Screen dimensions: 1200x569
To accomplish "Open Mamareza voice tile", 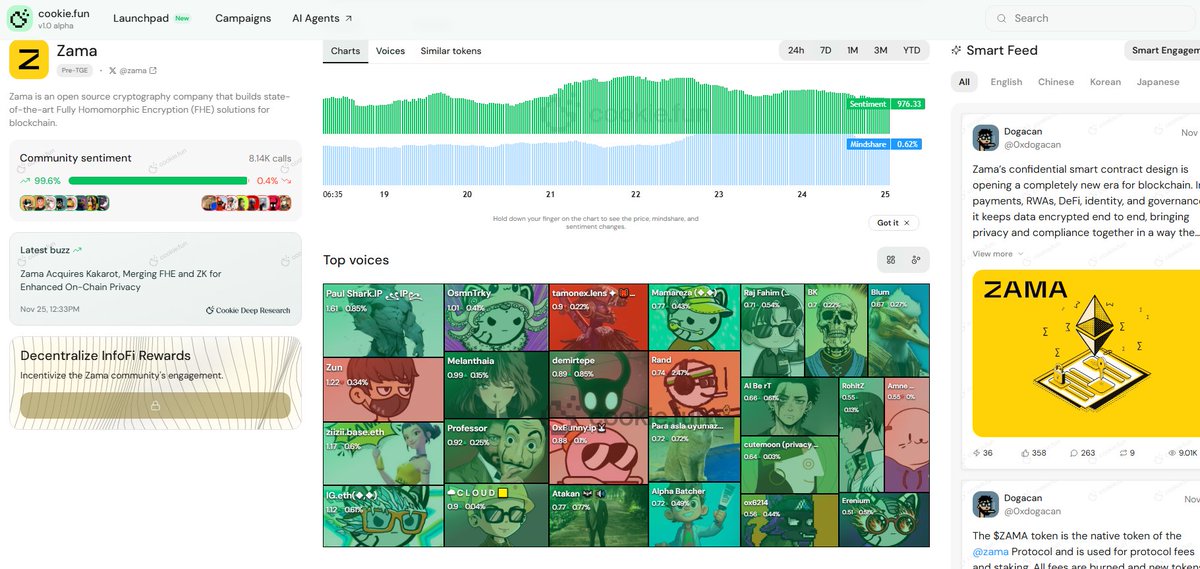I will pyautogui.click(x=695, y=317).
